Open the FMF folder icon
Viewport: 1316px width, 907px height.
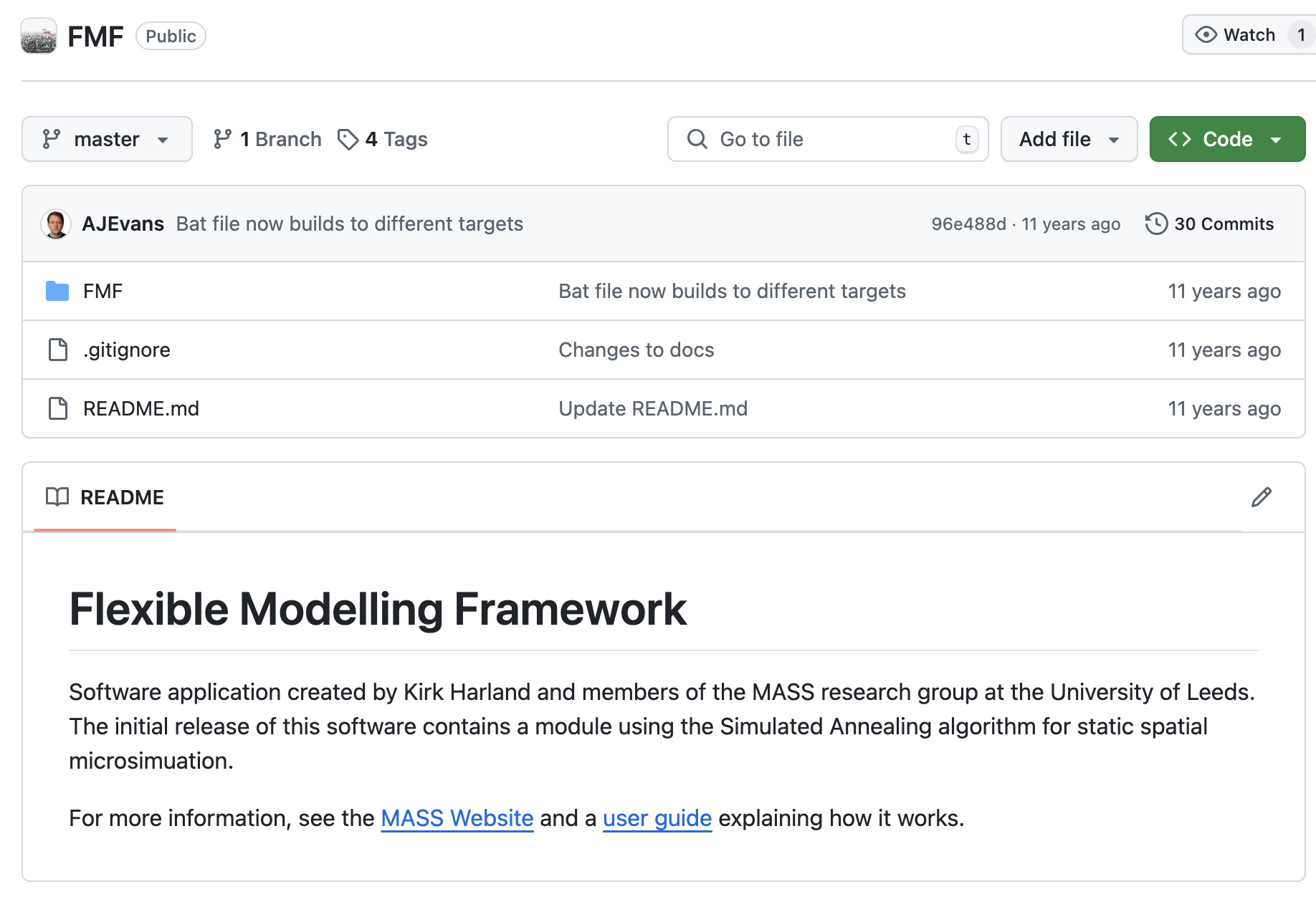point(57,291)
